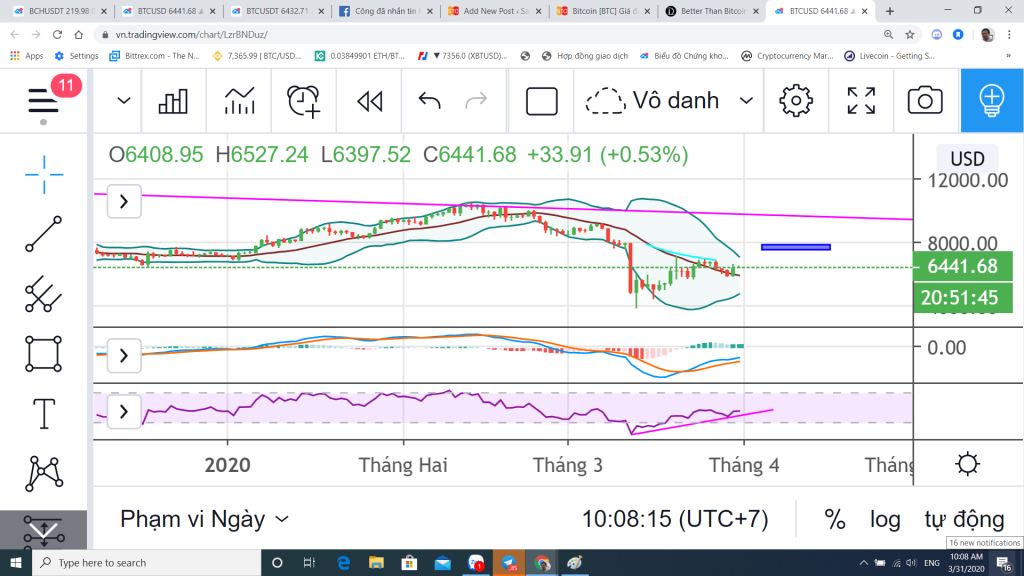The image size is (1024, 576).
Task: Pick the pitchfork tool in left toolbar
Action: 44,293
